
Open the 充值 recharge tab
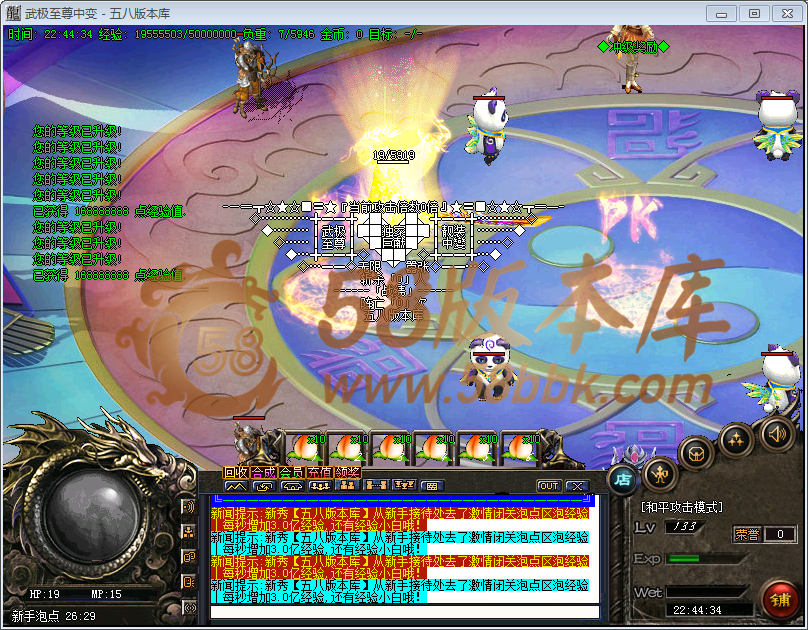[319, 472]
